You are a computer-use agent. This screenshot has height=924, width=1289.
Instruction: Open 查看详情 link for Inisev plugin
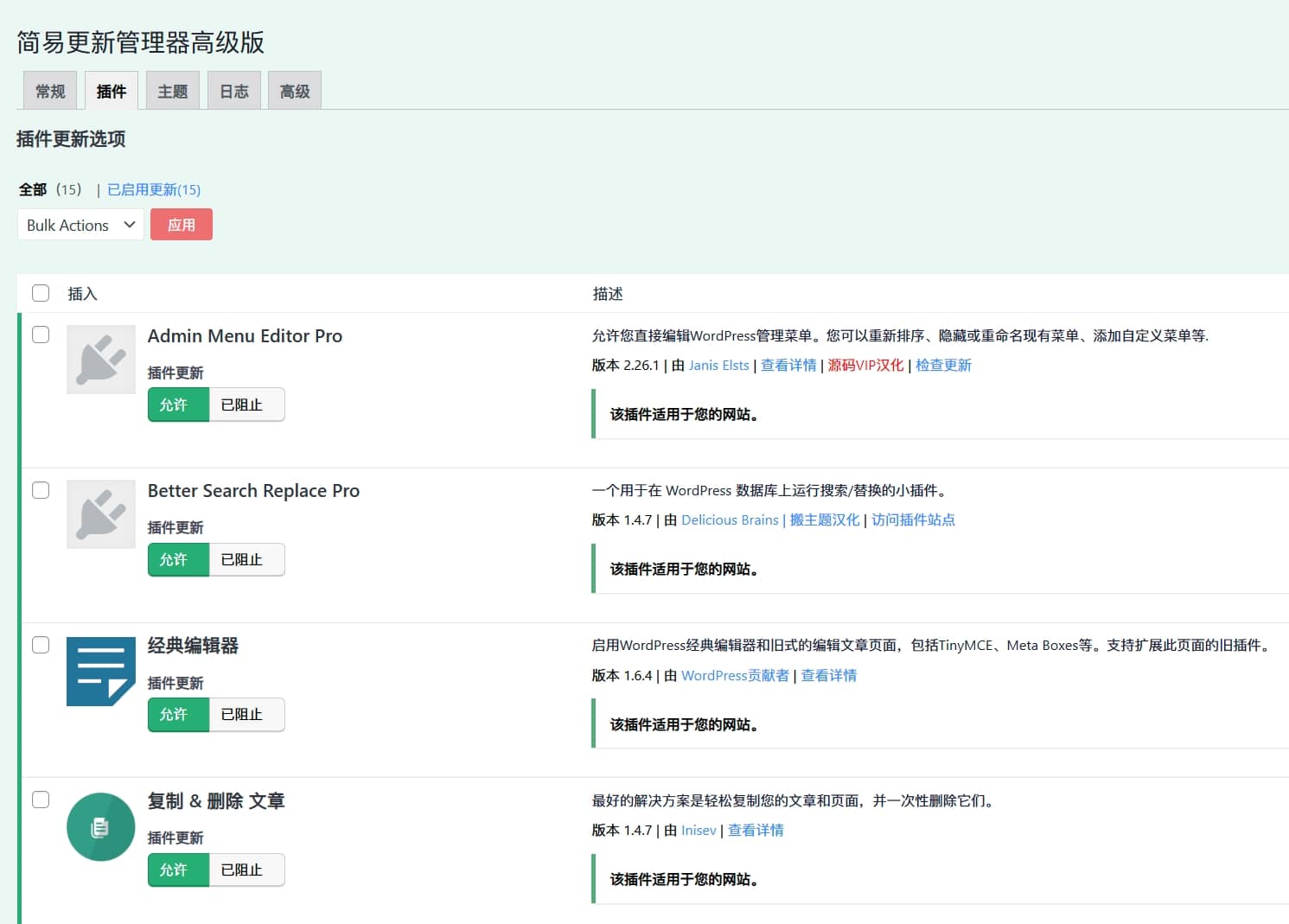756,830
